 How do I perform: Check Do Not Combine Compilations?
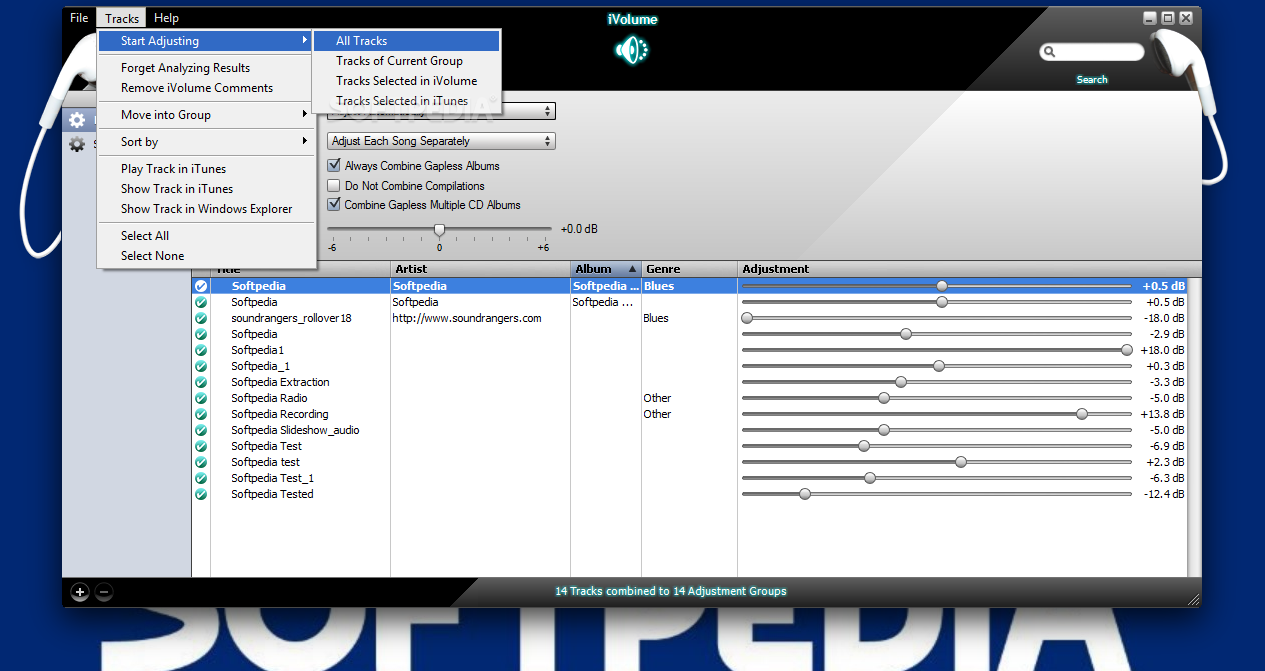pos(334,186)
